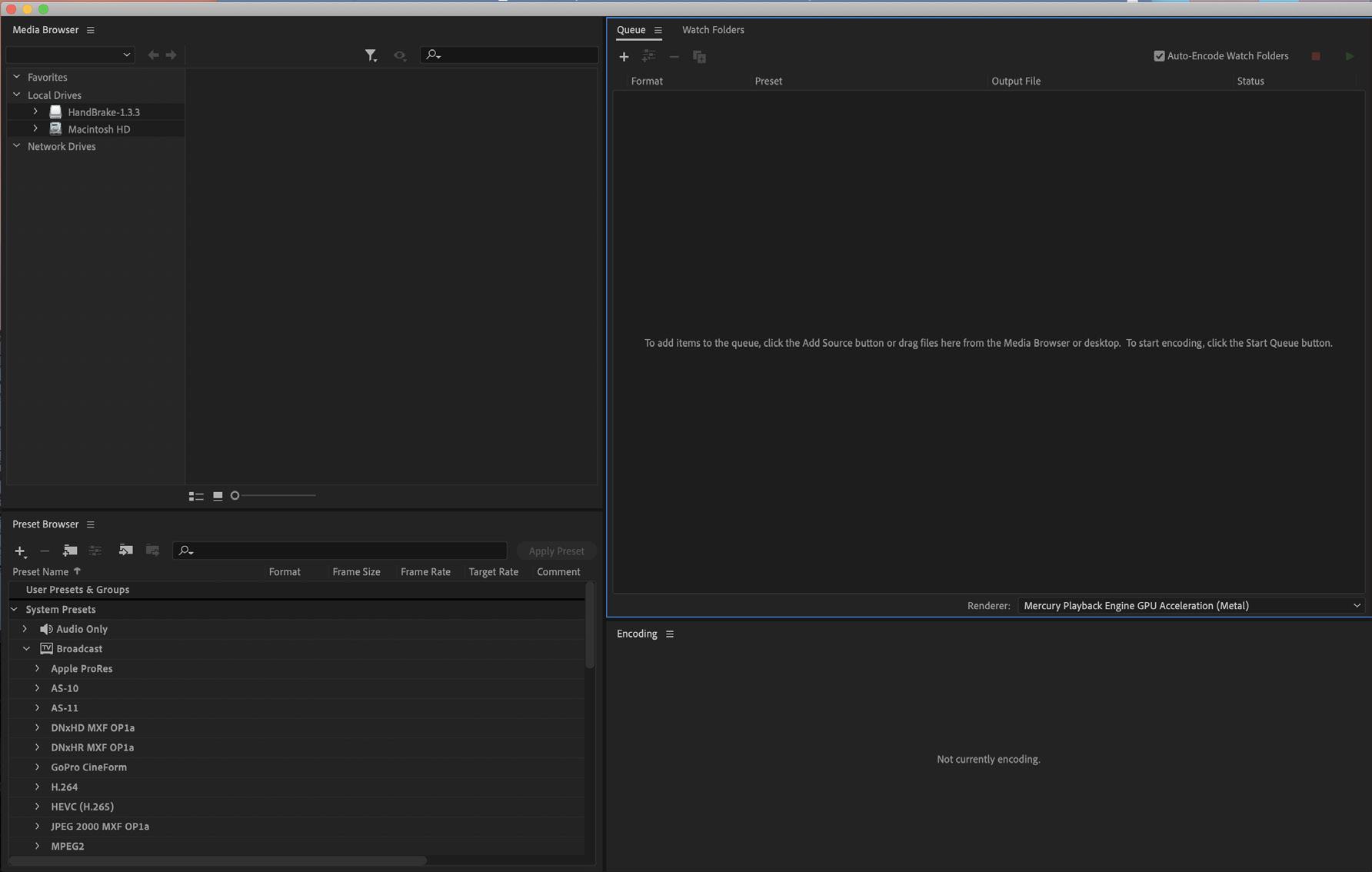Screen dimensions: 1372x872
Task: Expand the MPEG2 presets
Action: coord(37,846)
